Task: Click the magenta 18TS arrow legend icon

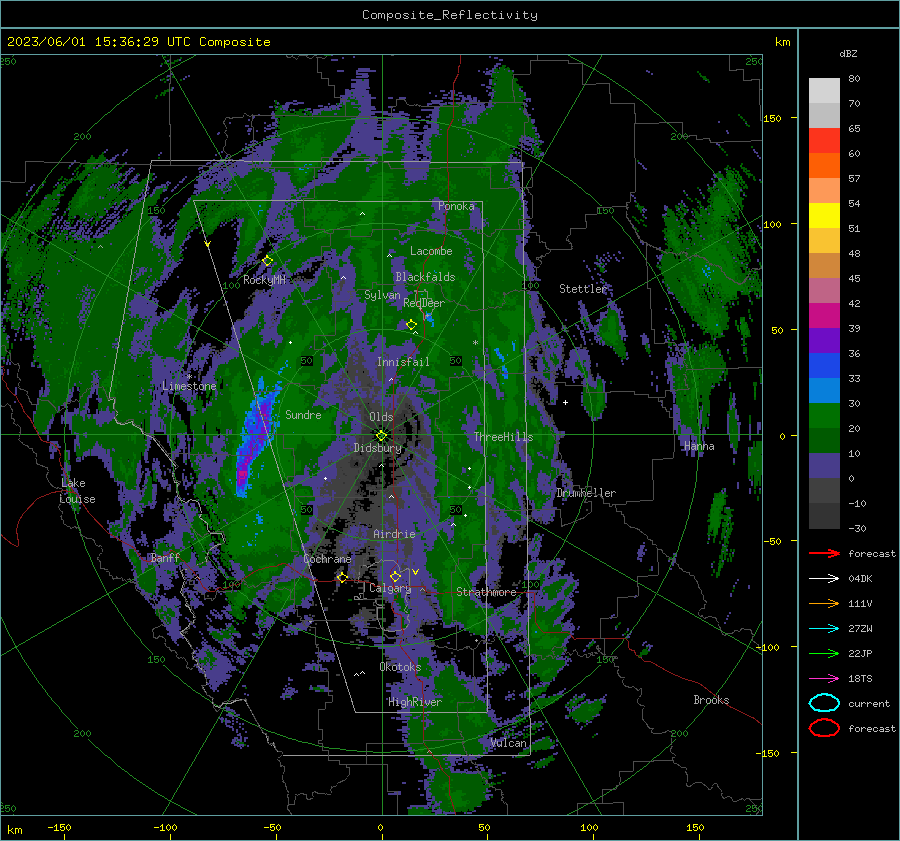Action: coord(824,679)
